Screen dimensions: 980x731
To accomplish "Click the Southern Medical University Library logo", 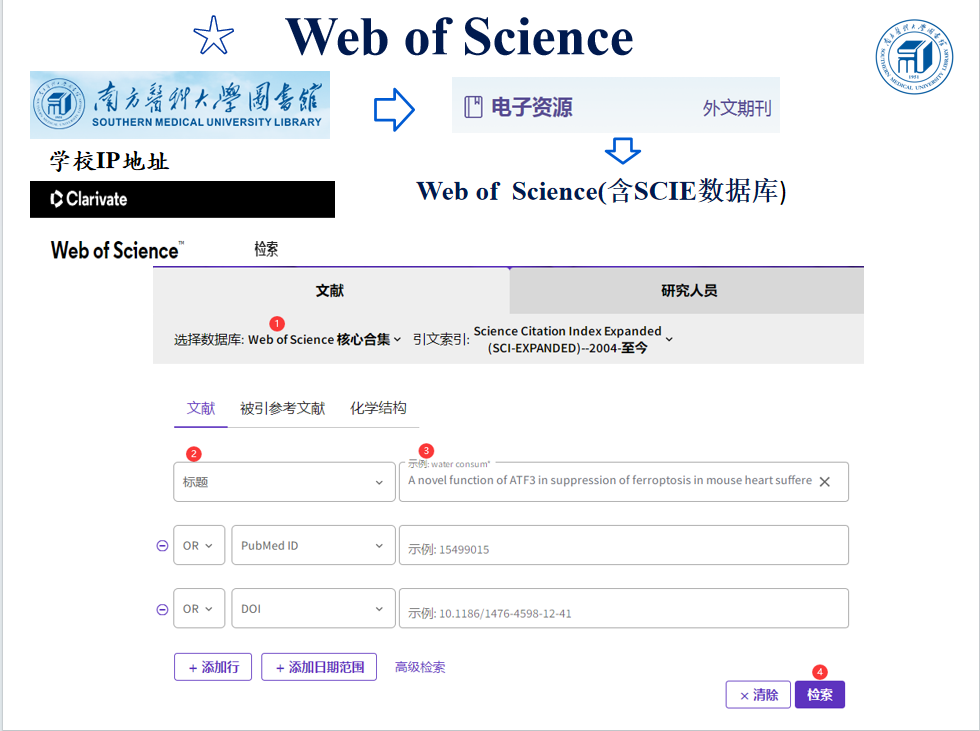I will pos(180,105).
